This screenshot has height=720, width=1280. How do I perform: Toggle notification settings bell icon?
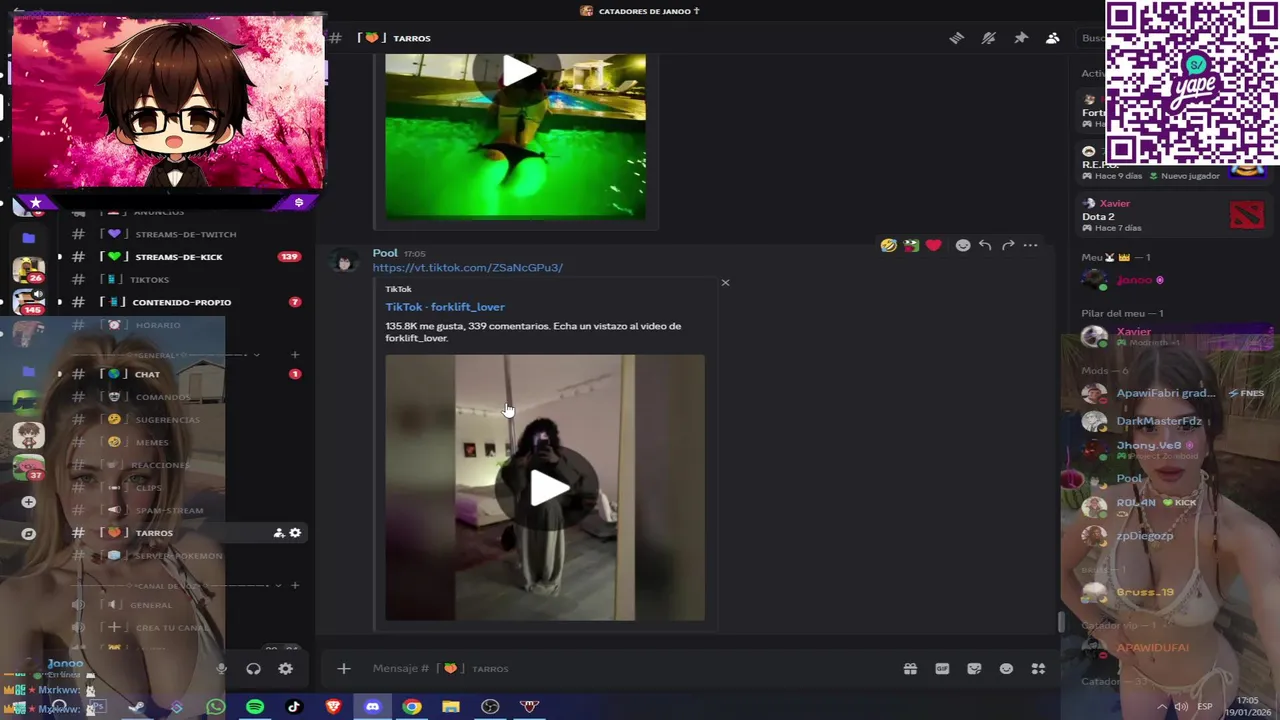tap(988, 38)
